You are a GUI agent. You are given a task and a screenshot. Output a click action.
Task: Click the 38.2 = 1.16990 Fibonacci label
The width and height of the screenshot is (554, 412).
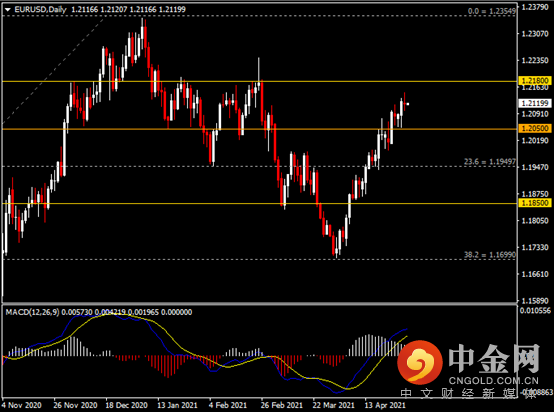coord(490,254)
